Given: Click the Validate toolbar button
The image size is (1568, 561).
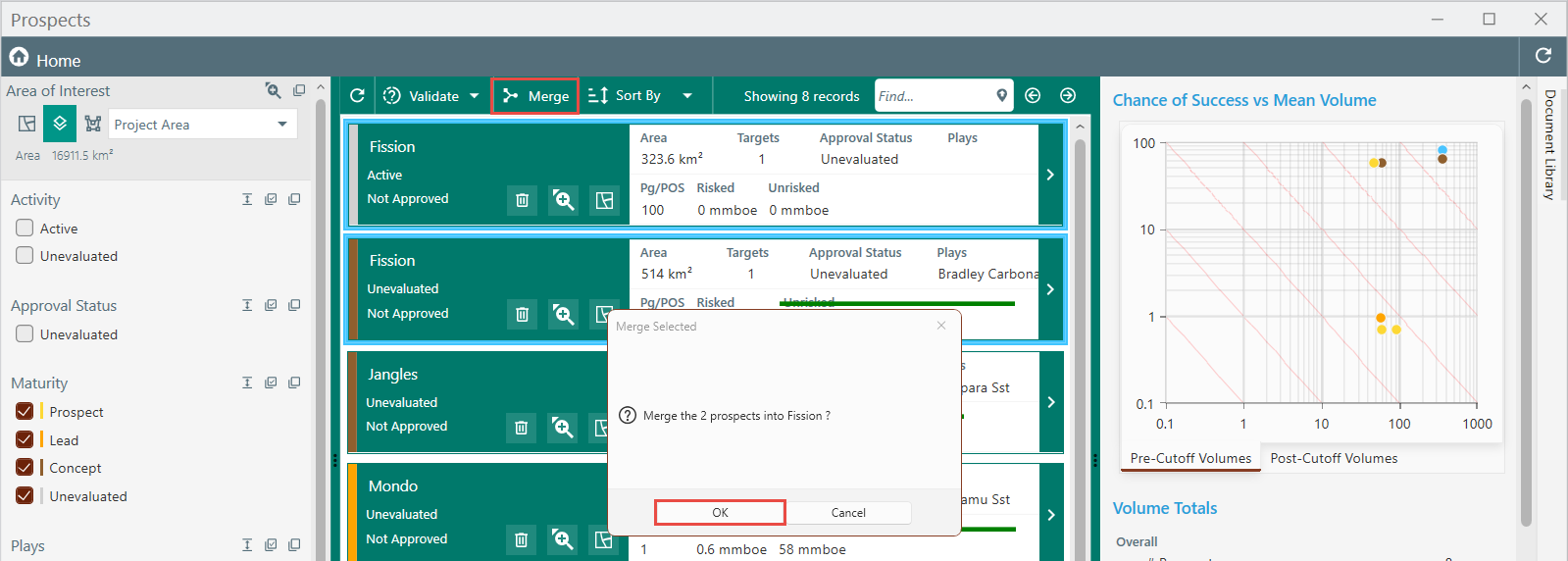Looking at the screenshot, I should (421, 96).
